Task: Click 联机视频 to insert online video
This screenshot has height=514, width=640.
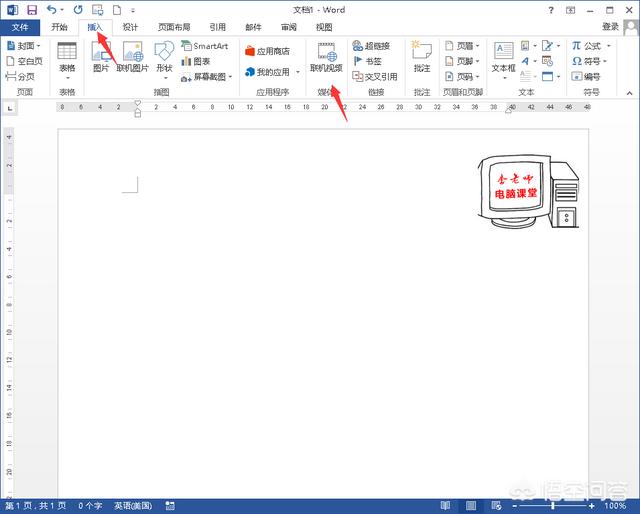Action: 326,56
